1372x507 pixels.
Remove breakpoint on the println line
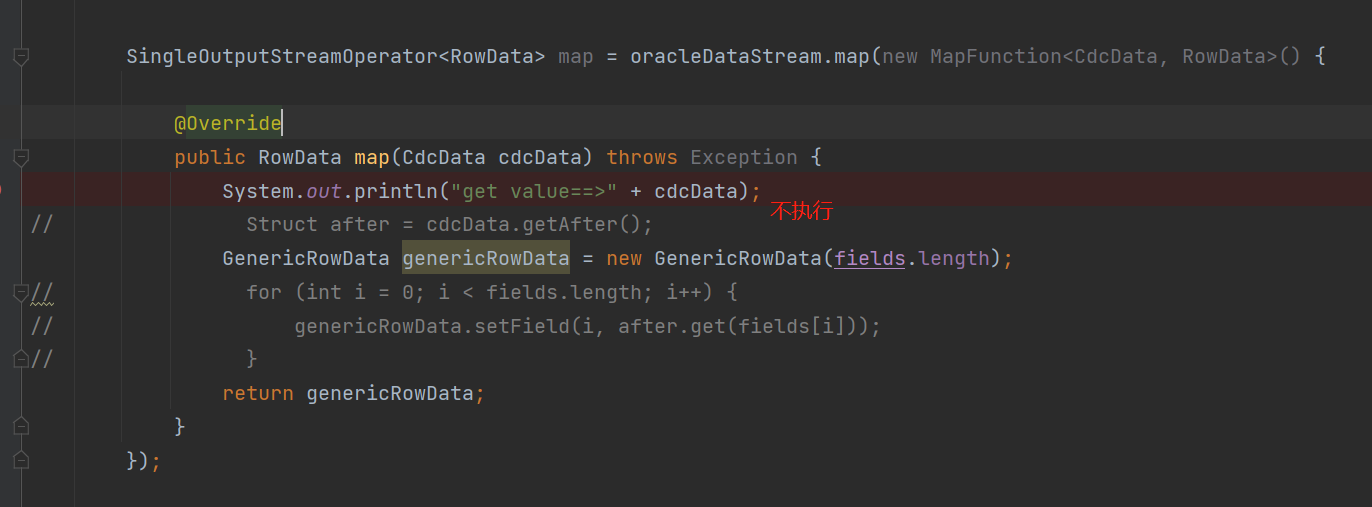(x=3, y=191)
